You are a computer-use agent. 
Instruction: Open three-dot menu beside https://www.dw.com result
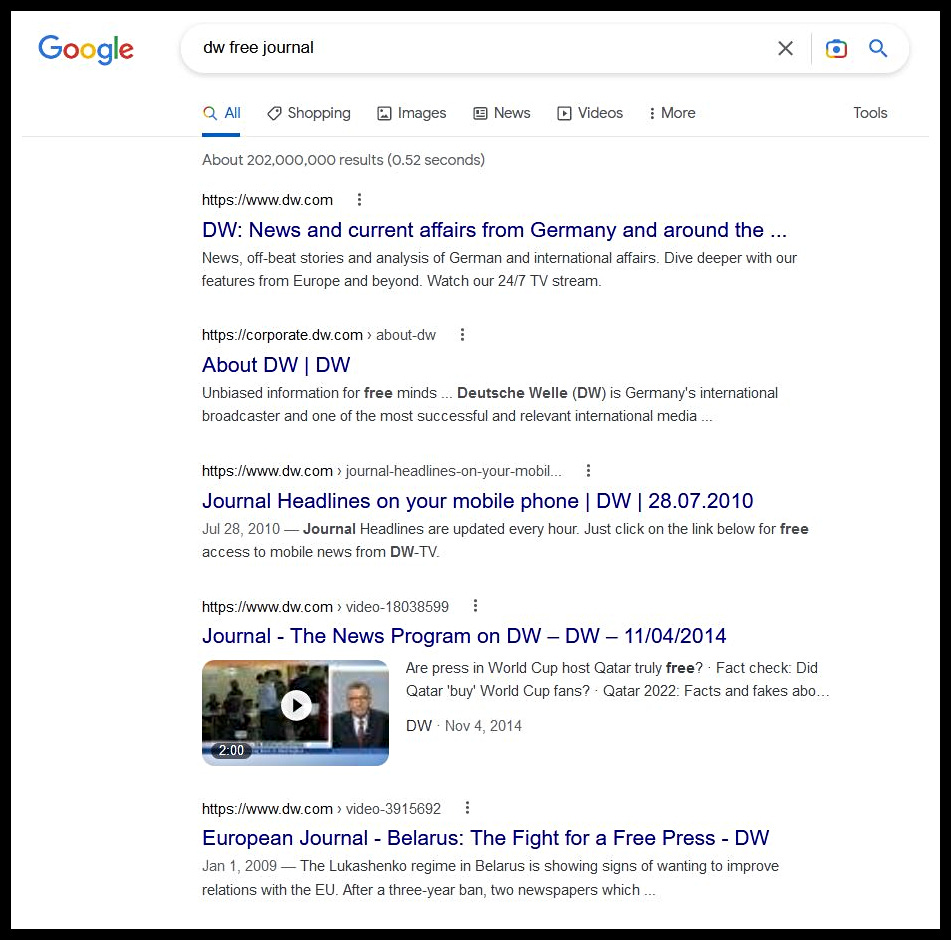pyautogui.click(x=359, y=200)
